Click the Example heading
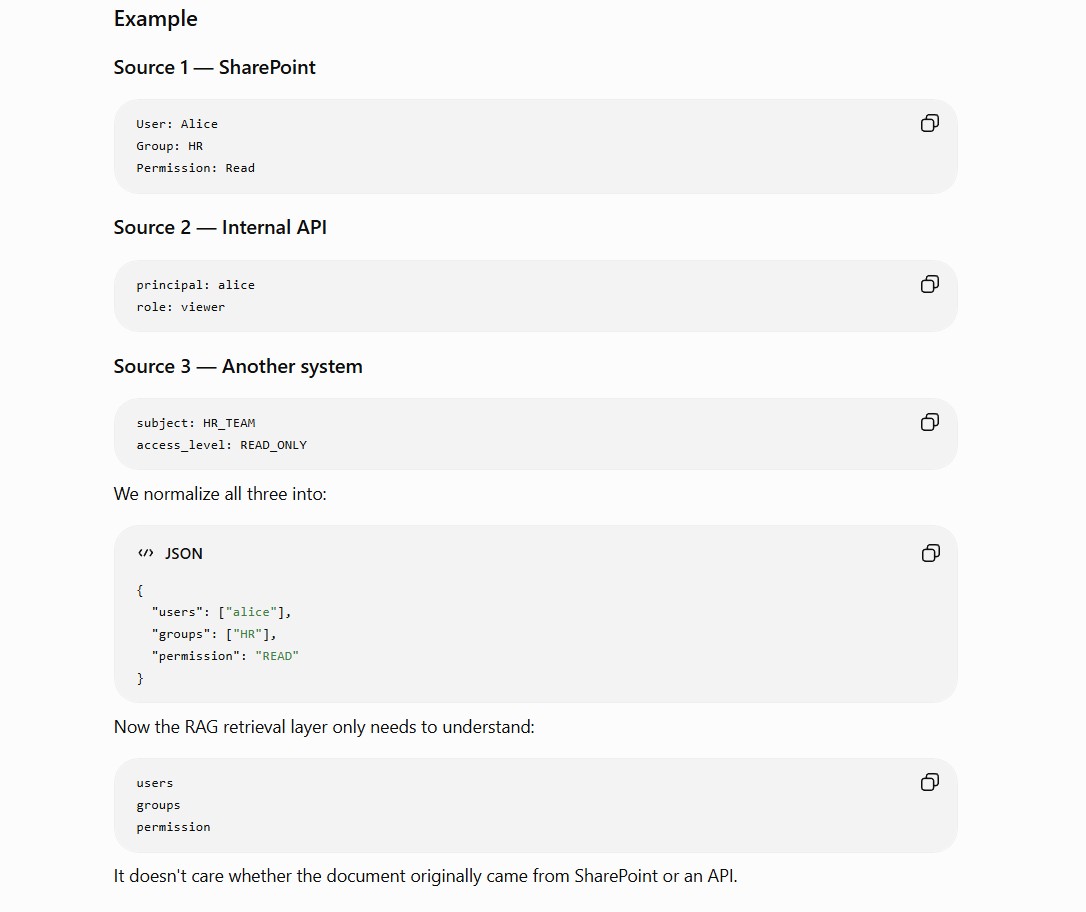 click(156, 19)
